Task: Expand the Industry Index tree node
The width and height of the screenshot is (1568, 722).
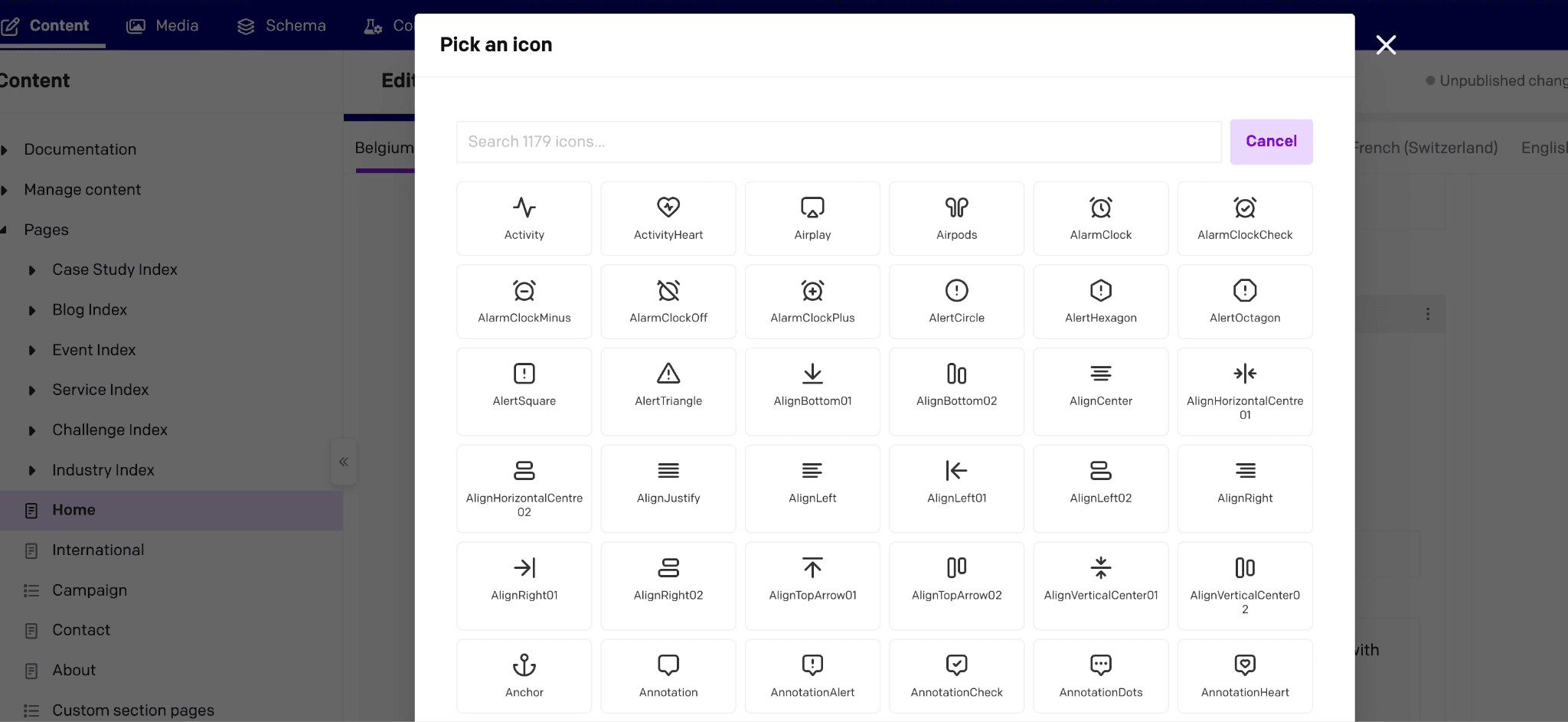Action: pos(32,471)
